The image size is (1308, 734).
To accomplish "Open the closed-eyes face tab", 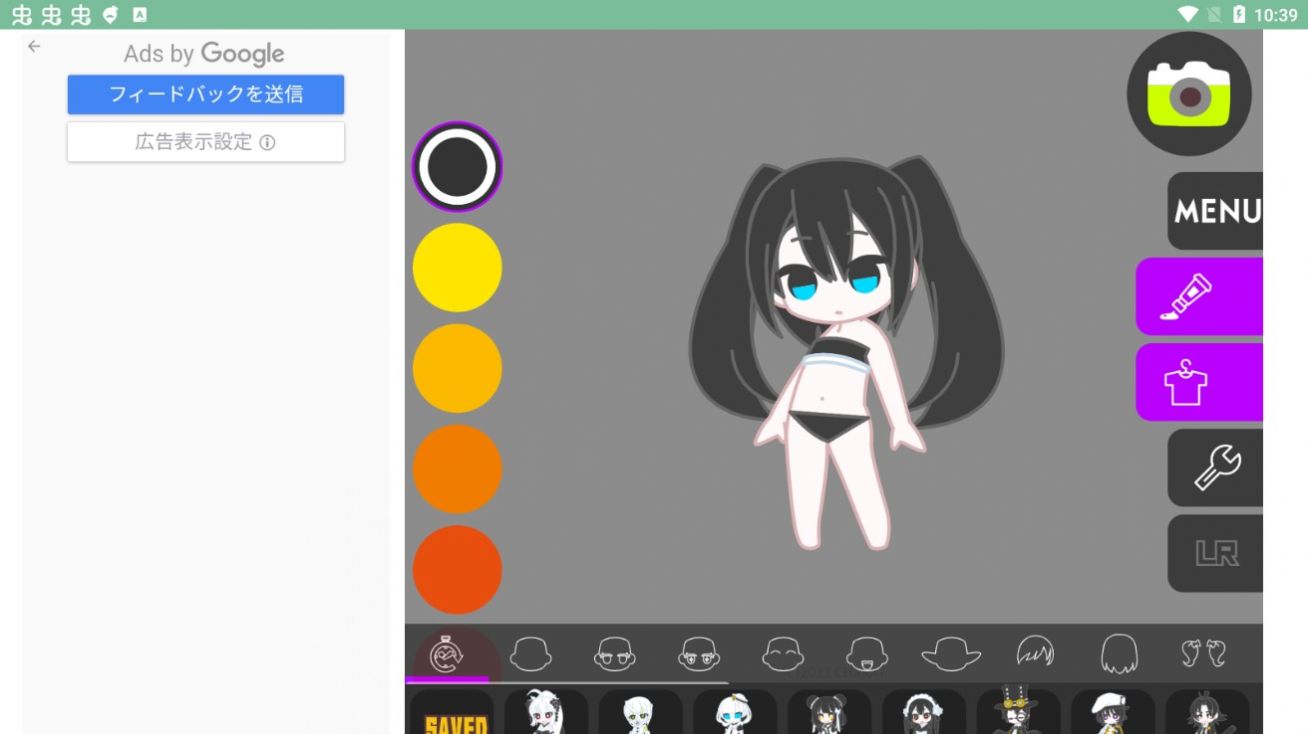I will pos(782,655).
